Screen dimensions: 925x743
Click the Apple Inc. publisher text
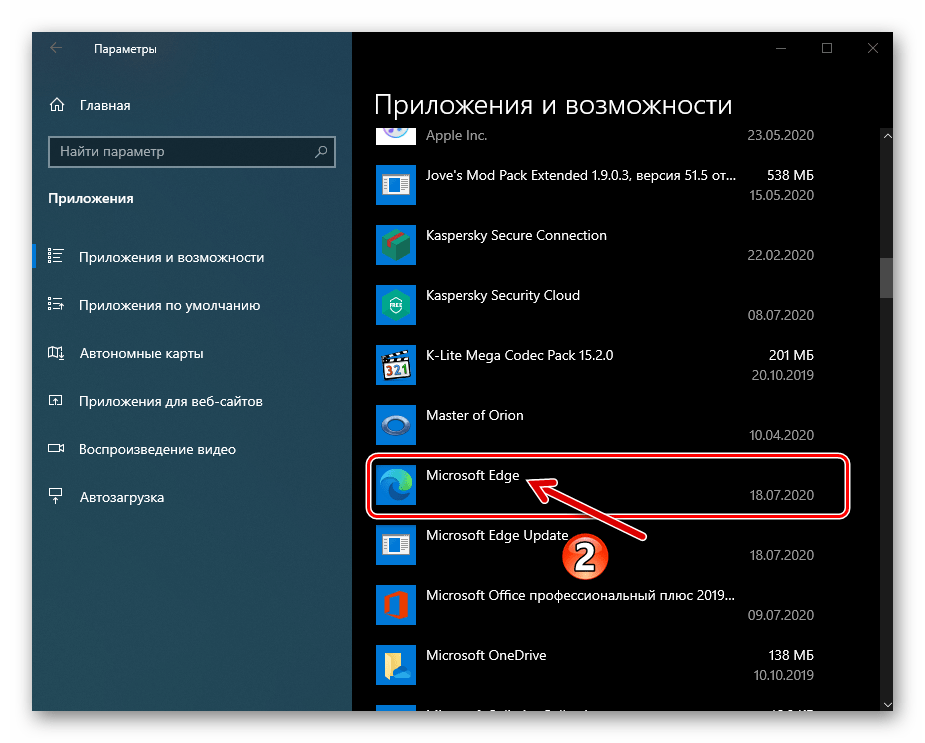click(x=456, y=135)
